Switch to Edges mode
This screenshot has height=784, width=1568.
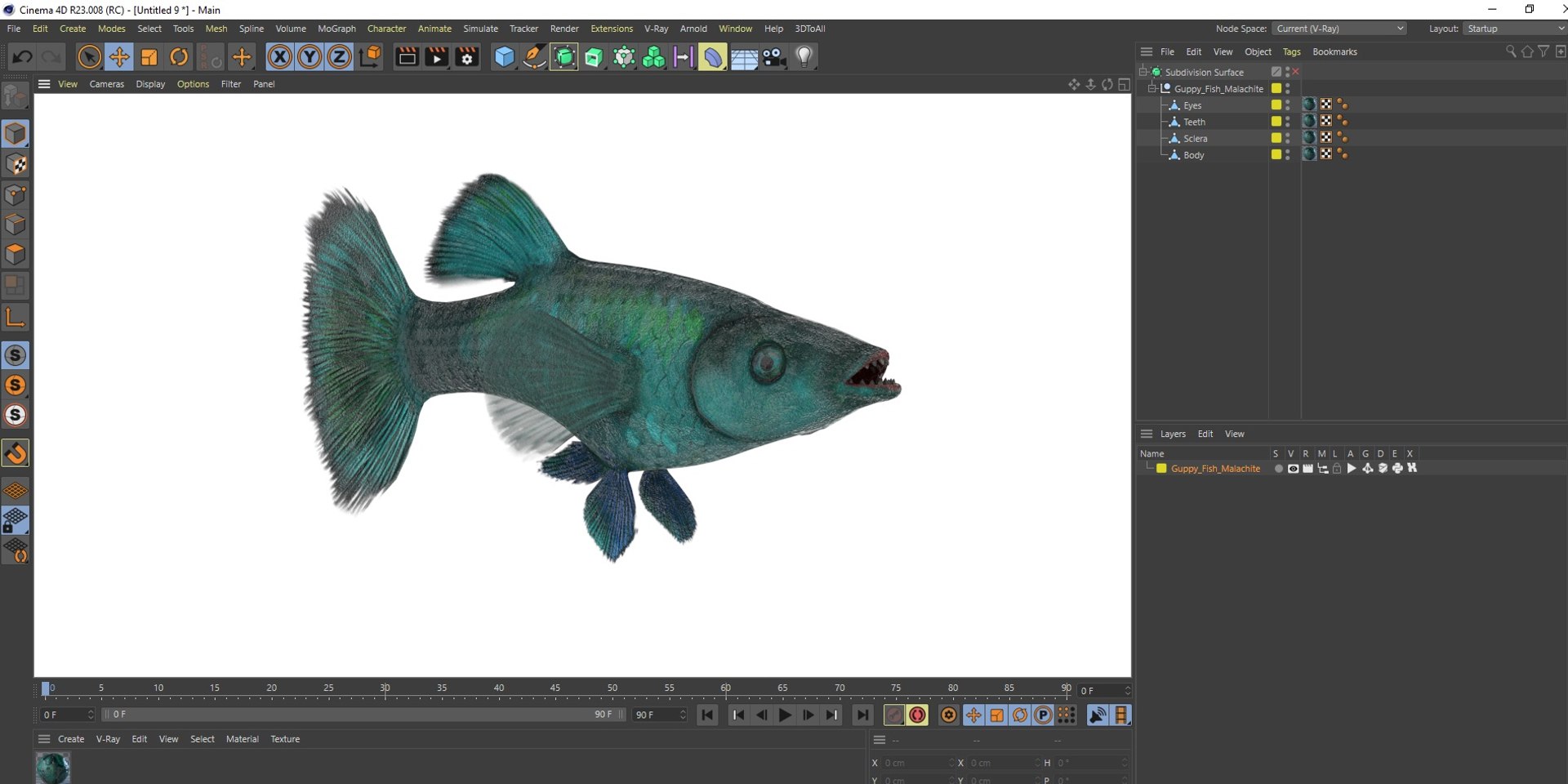click(16, 225)
